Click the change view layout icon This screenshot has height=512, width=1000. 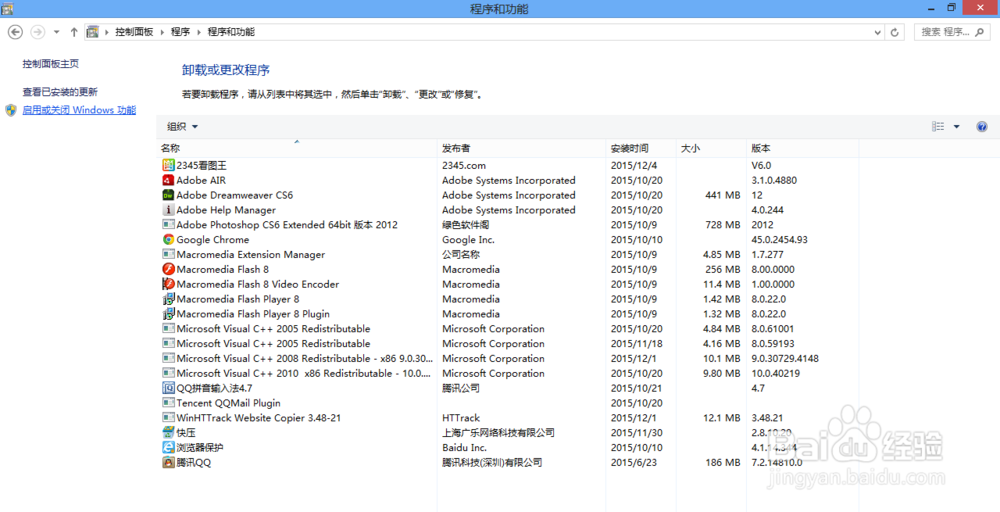point(938,127)
